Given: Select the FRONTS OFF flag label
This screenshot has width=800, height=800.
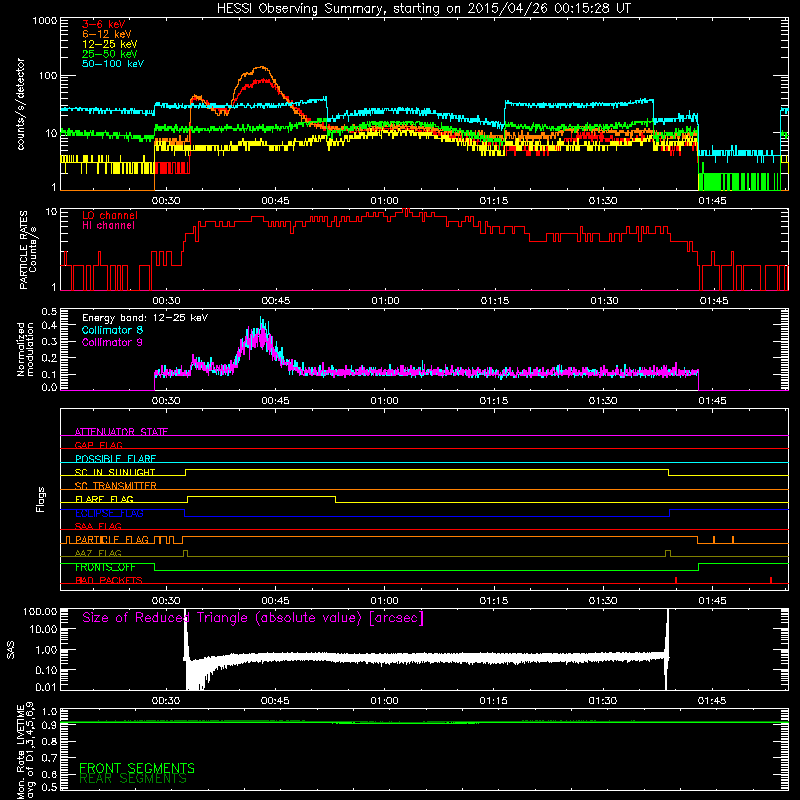Looking at the screenshot, I should pos(105,567).
